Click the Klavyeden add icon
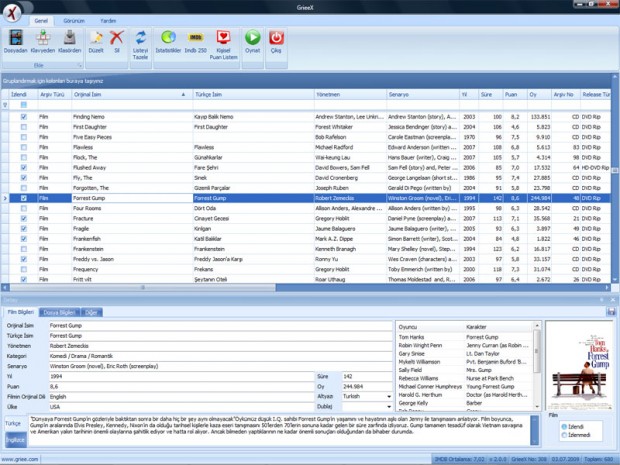The image size is (620, 465). (43, 38)
